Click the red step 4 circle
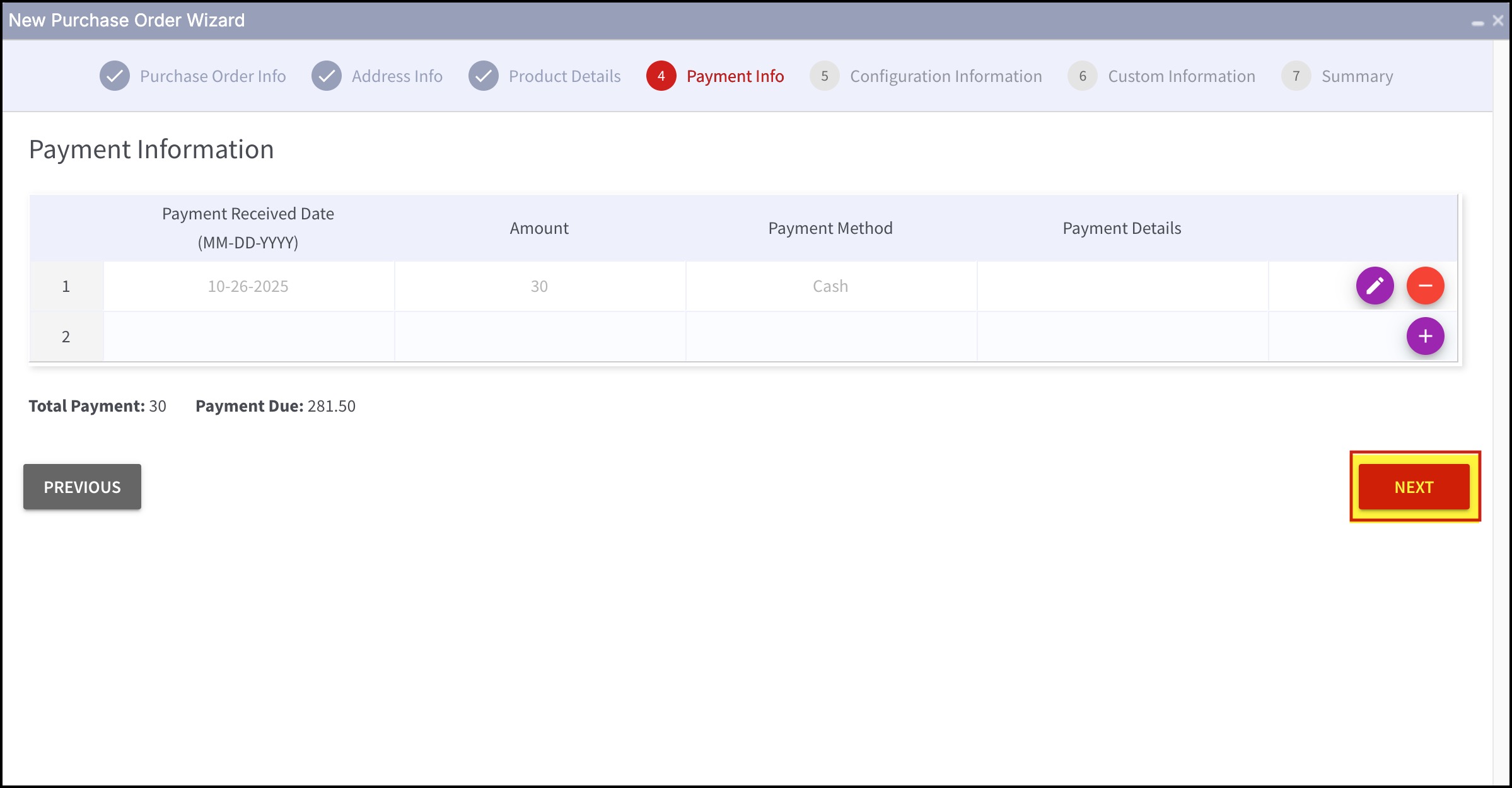The height and width of the screenshot is (788, 1512). pos(661,76)
